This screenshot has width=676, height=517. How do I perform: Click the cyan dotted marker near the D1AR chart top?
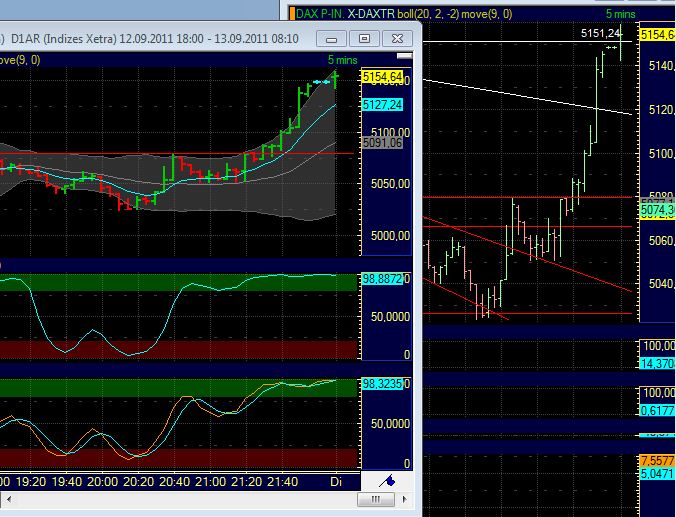(x=321, y=81)
